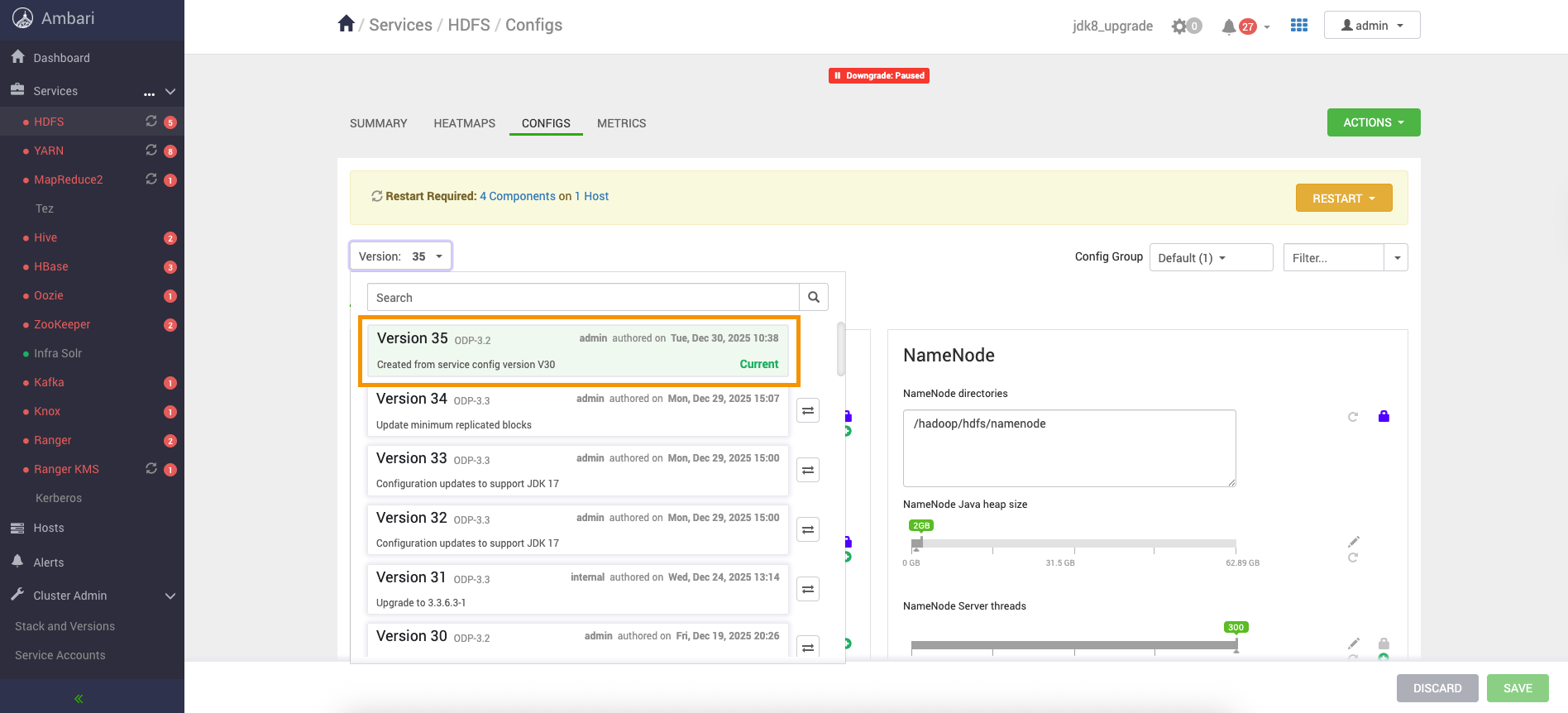Click the pencil override icon for Java heap size
The width and height of the screenshot is (1568, 713).
point(1353,542)
